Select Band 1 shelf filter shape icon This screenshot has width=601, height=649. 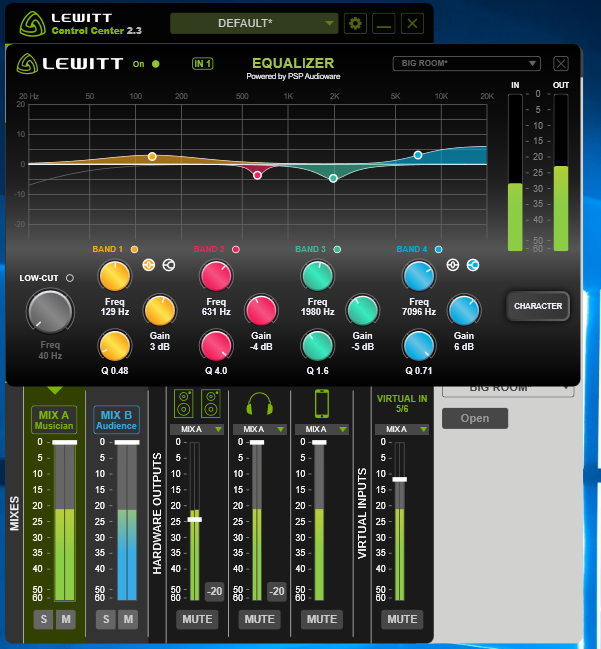tap(168, 265)
